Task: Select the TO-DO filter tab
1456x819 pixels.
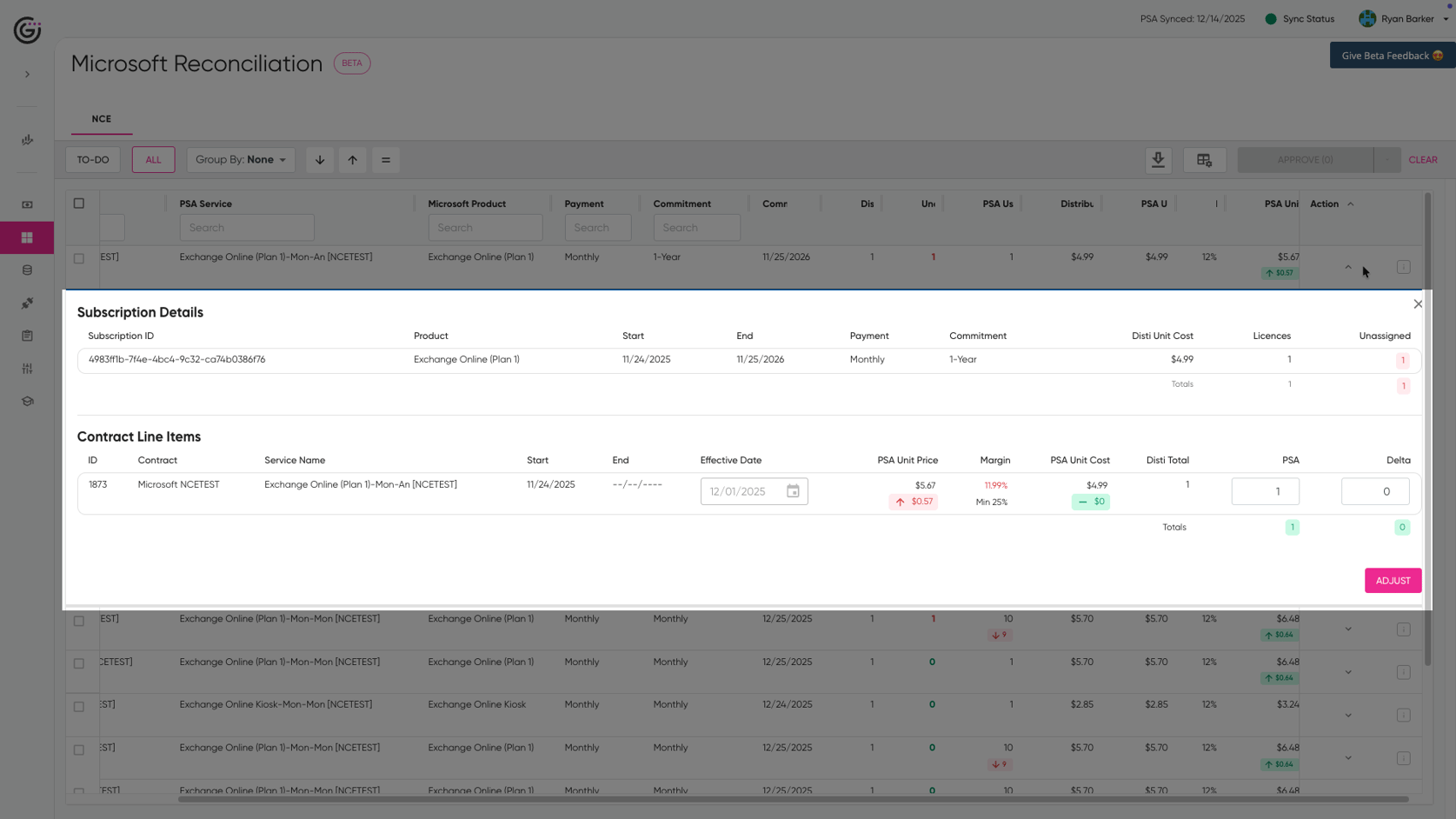Action: pyautogui.click(x=93, y=160)
